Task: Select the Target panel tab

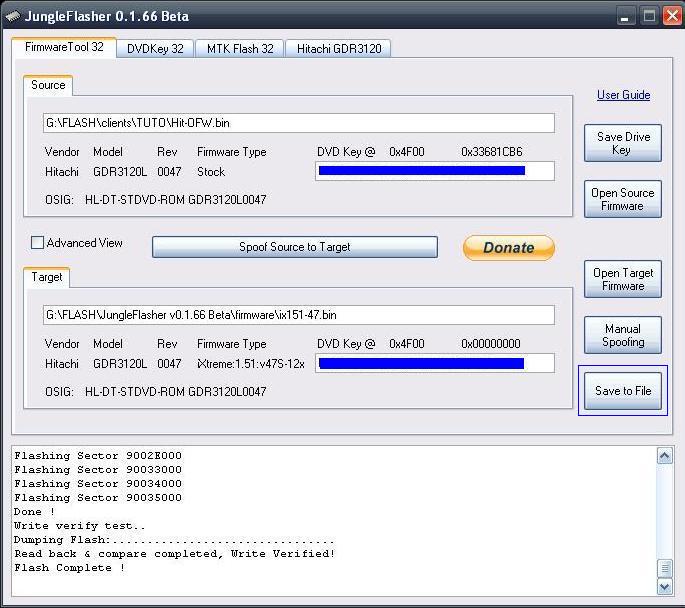Action: (x=47, y=277)
